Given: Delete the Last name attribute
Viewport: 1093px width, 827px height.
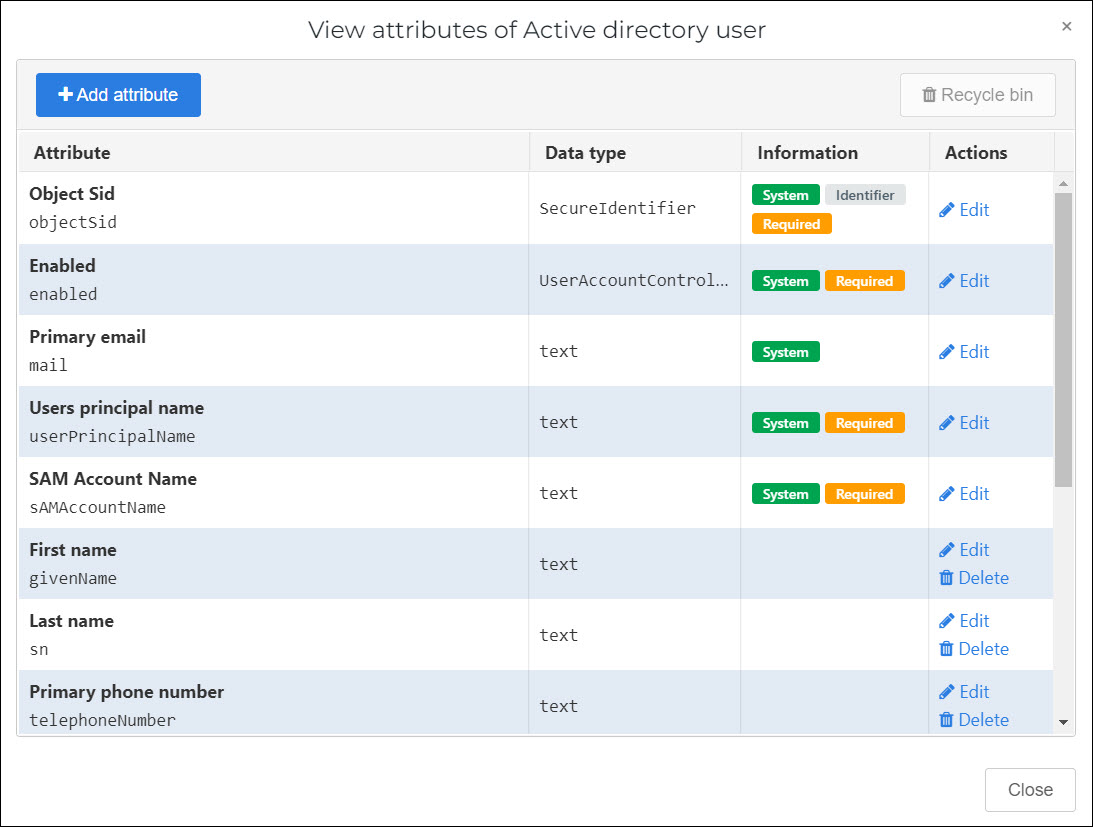Looking at the screenshot, I should point(974,648).
